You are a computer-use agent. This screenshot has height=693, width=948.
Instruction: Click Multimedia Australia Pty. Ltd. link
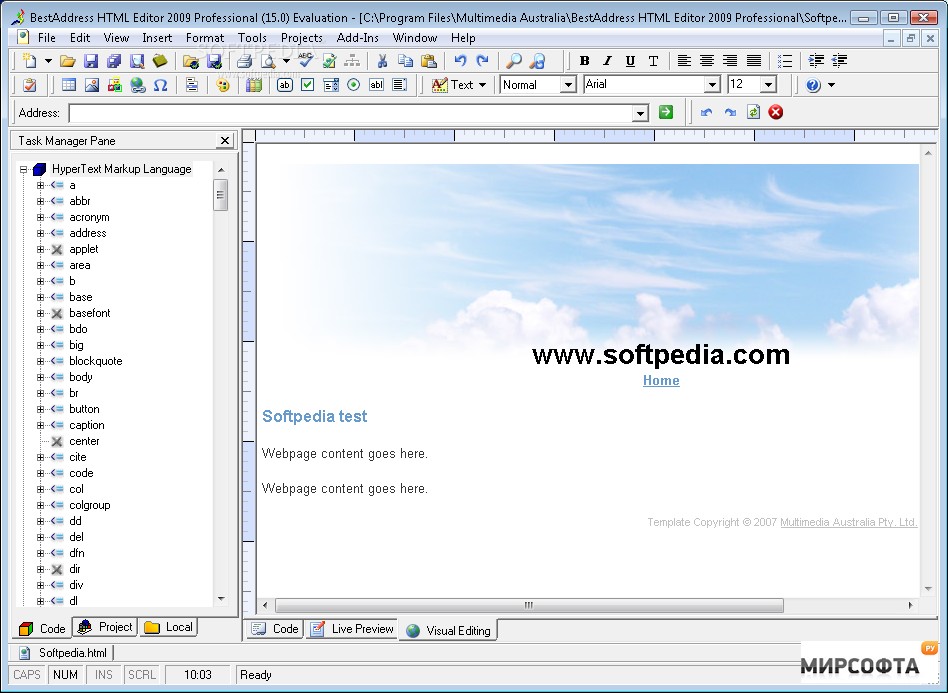tap(848, 522)
